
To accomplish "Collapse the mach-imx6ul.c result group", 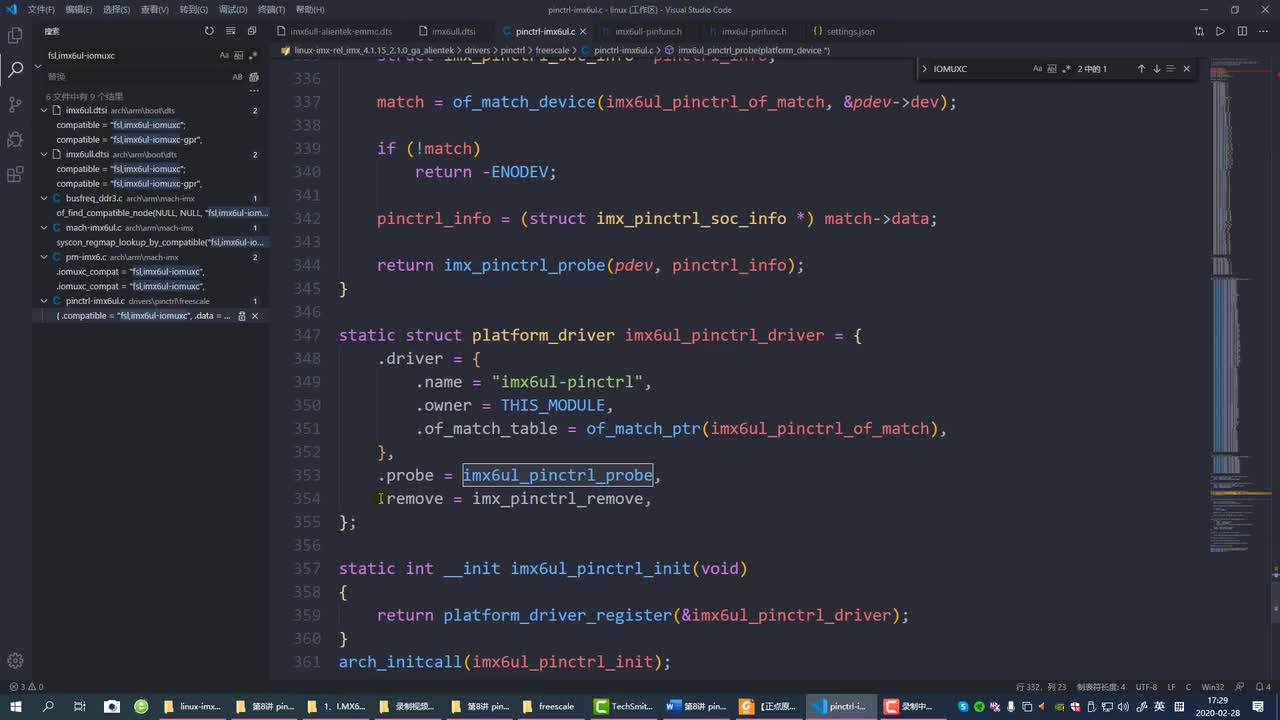I will click(44, 228).
